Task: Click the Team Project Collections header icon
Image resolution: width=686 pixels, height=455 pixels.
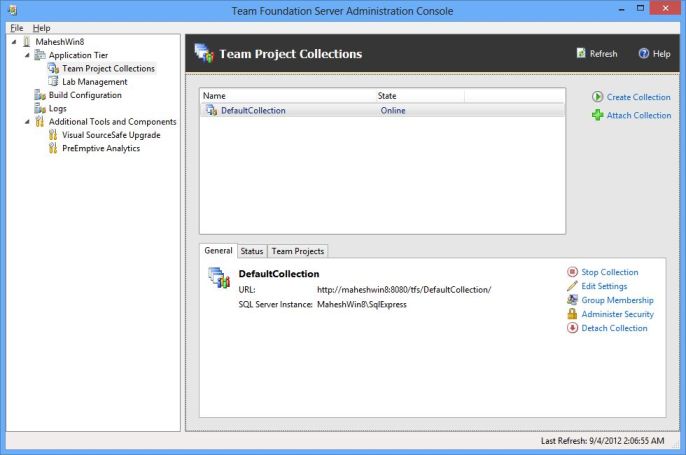Action: click(204, 53)
